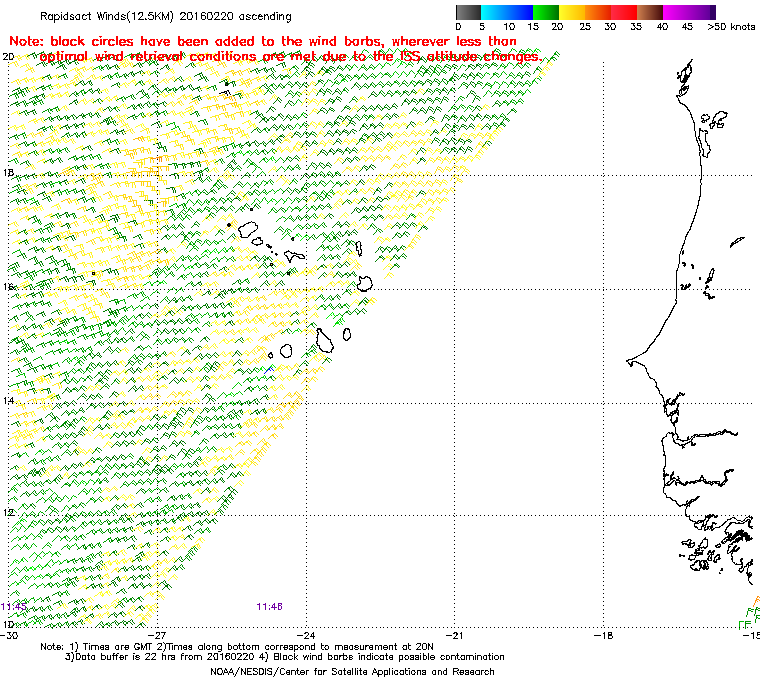Click the "NOAA/NESDIS/Center for Satellite Applications and Research" credit
760x688 pixels.
click(x=352, y=672)
